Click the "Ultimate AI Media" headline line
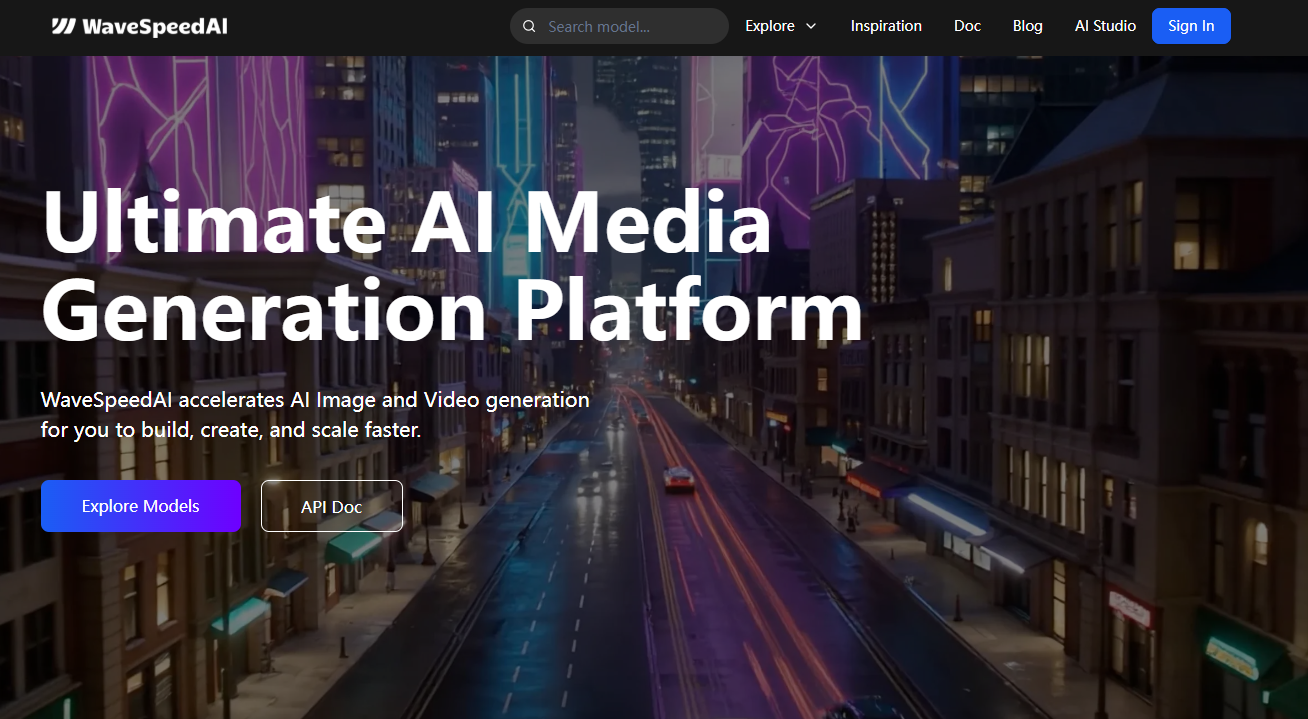Screen dimensions: 1308x719 (x=406, y=221)
